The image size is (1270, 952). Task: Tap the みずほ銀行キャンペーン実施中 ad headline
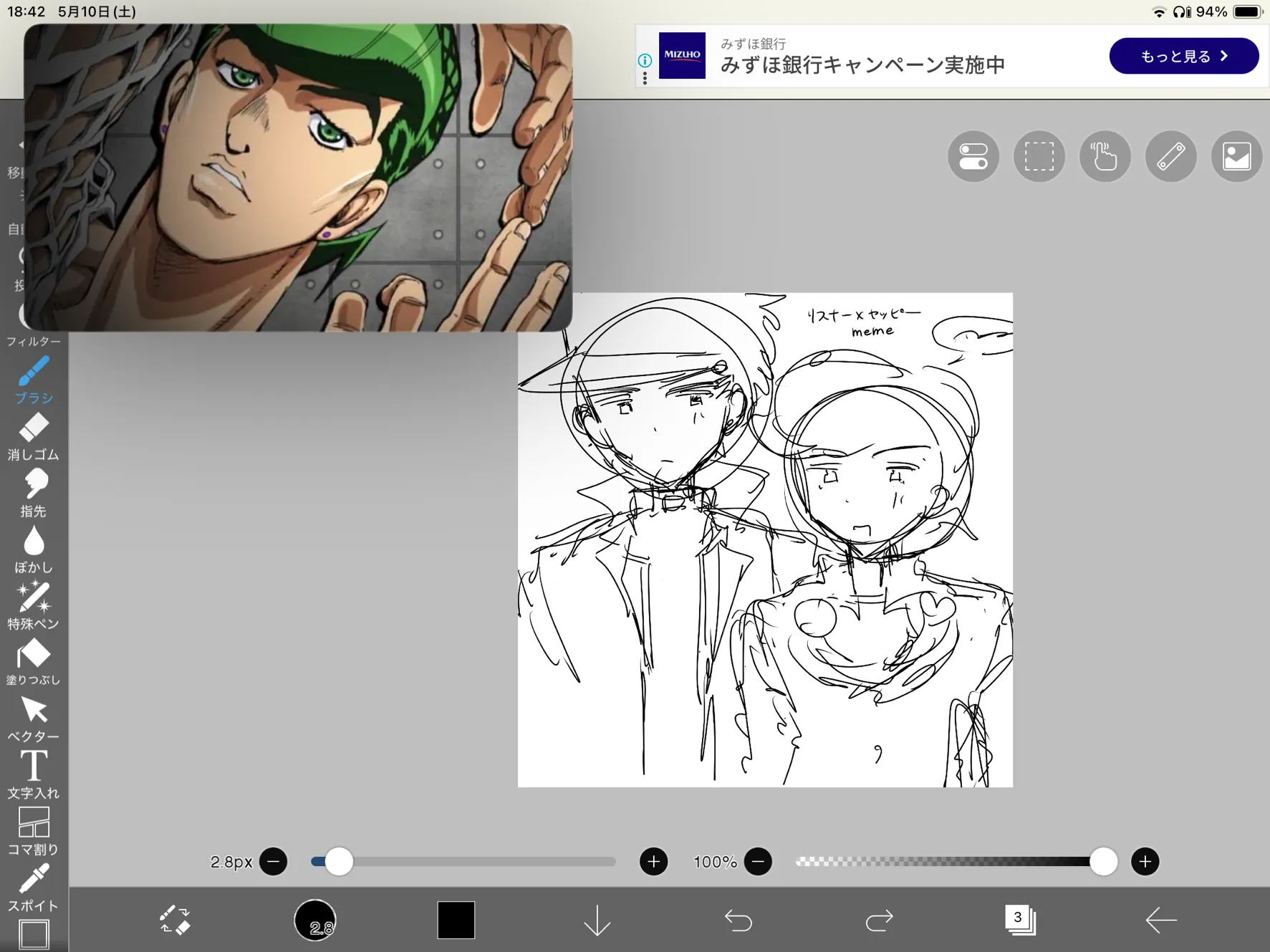tap(862, 65)
